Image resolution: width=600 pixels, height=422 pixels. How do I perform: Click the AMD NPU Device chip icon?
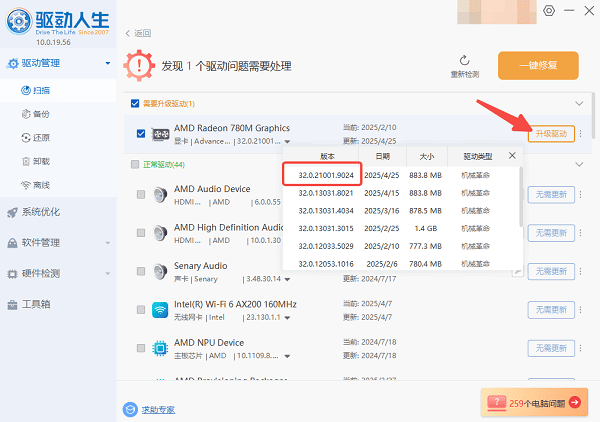coord(160,348)
